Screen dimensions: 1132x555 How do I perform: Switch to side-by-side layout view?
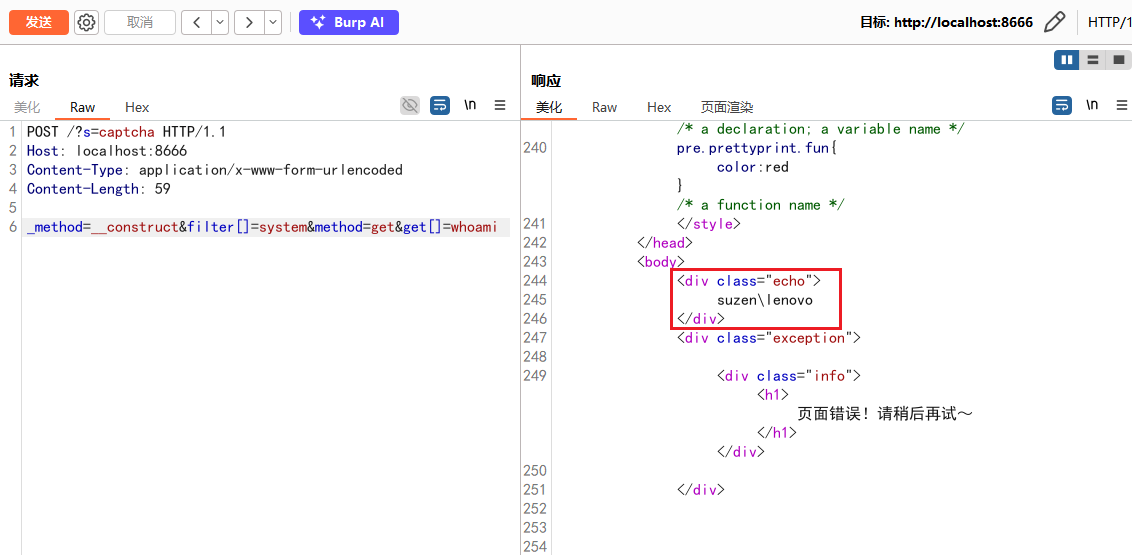(x=1066, y=60)
